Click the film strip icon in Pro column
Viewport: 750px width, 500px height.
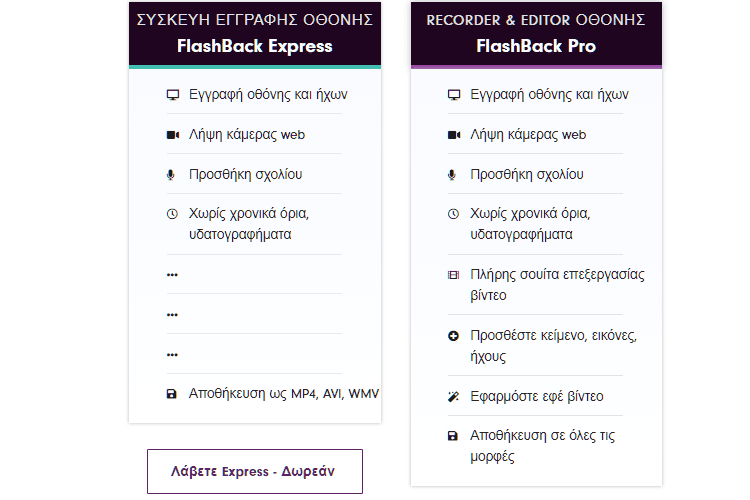pos(453,275)
